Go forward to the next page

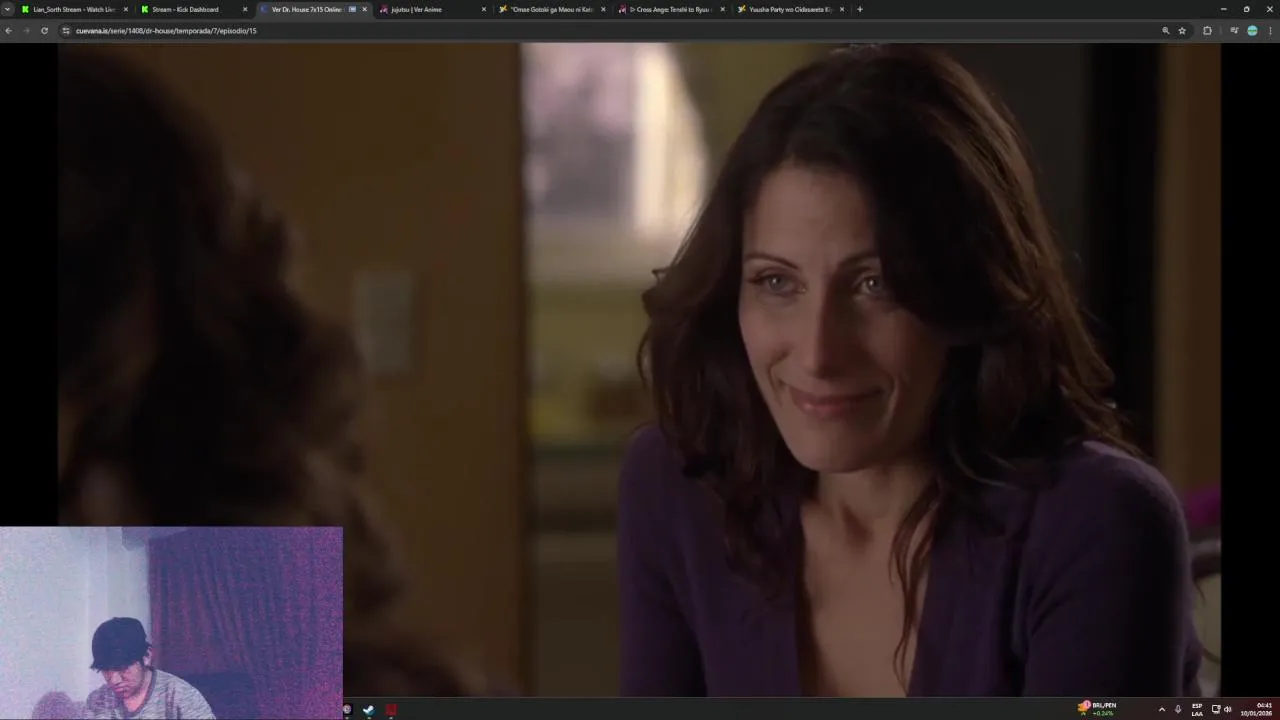(x=26, y=31)
